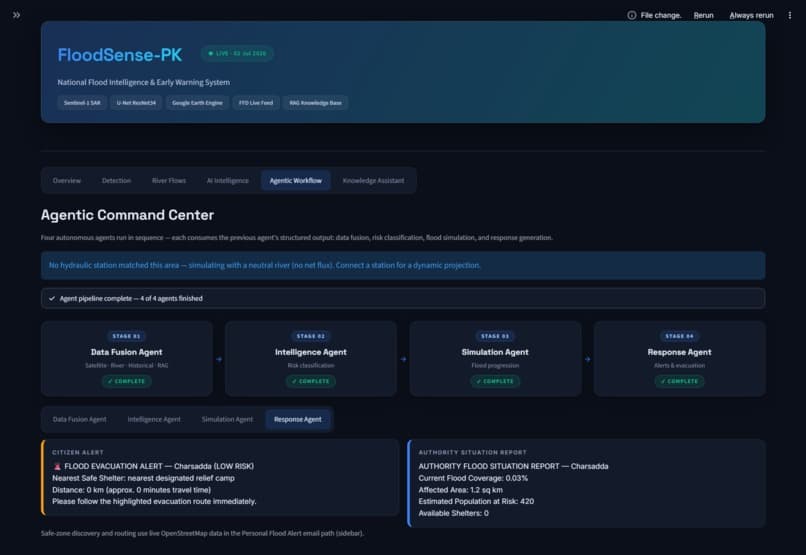Select the Response Agent sub-tab
The image size is (806, 555).
pyautogui.click(x=298, y=419)
